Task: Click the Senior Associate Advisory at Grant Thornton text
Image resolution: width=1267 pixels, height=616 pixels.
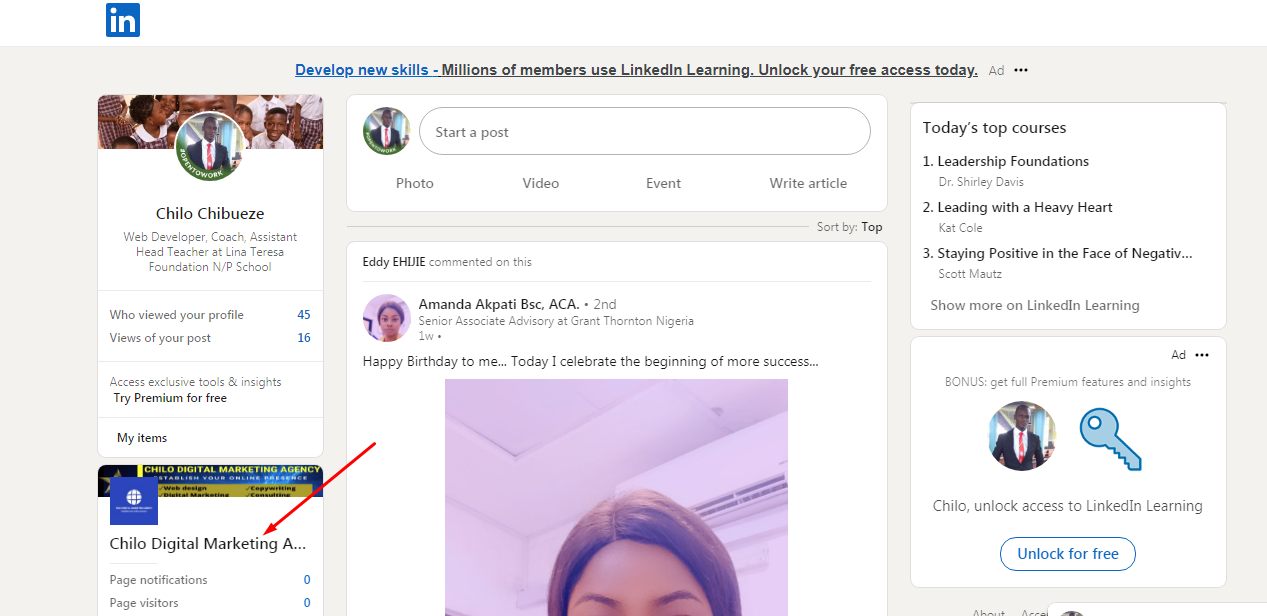Action: point(556,321)
